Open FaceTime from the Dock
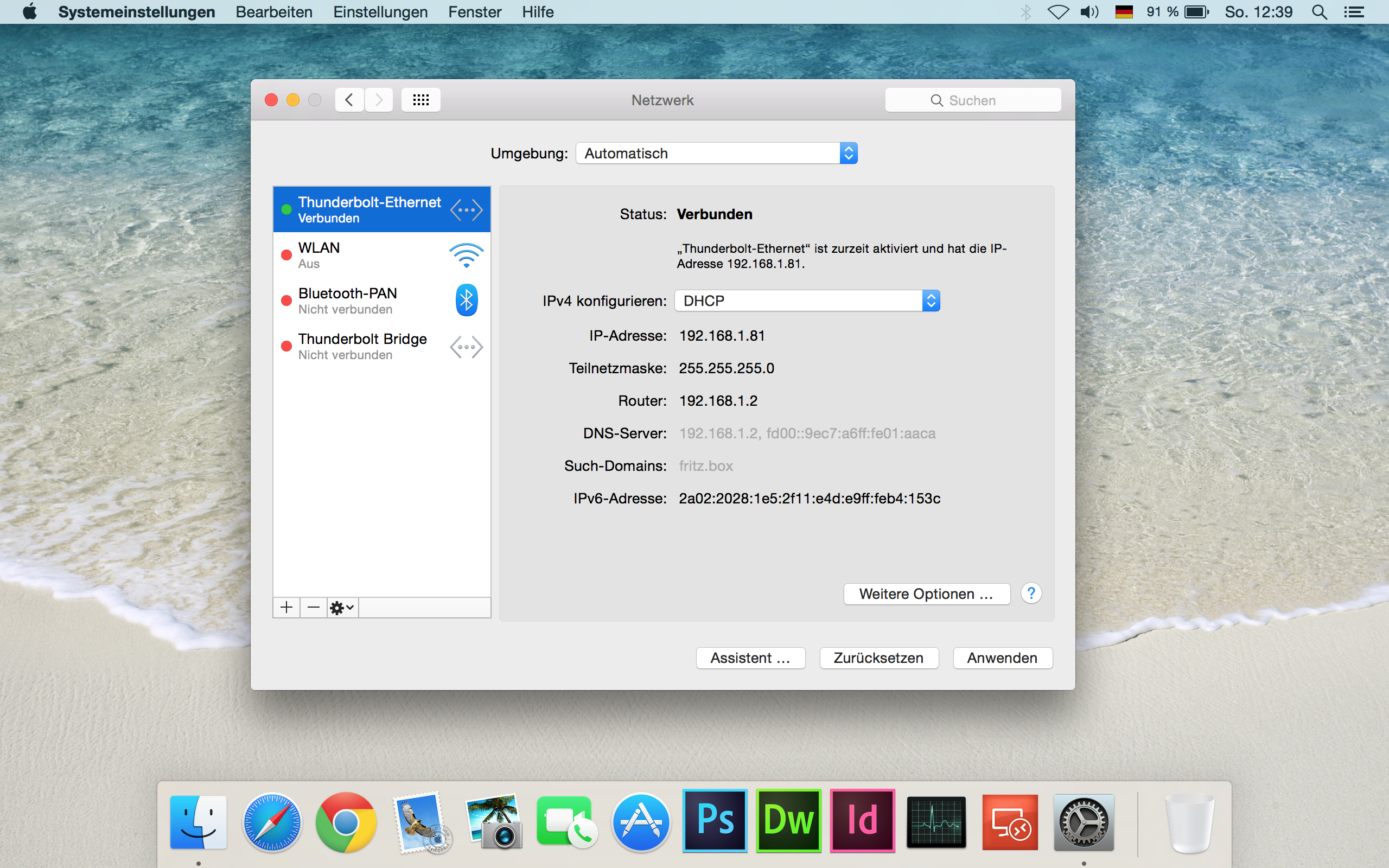Screen dimensions: 1389x868 [x=567, y=821]
